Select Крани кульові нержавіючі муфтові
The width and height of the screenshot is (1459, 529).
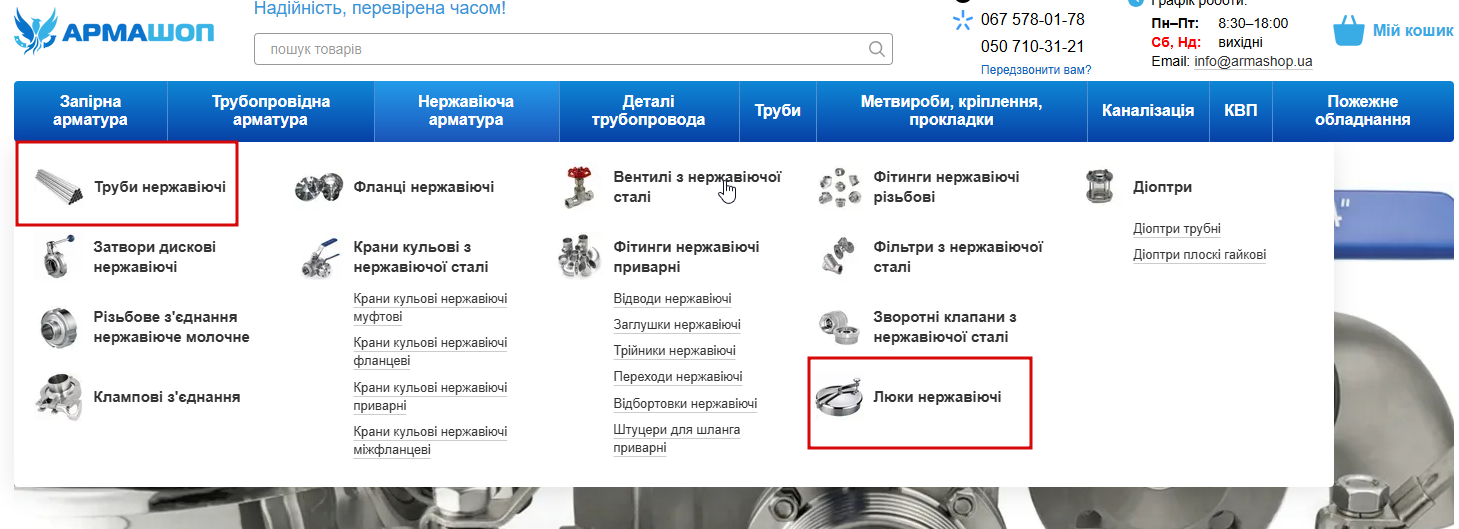coord(431,308)
